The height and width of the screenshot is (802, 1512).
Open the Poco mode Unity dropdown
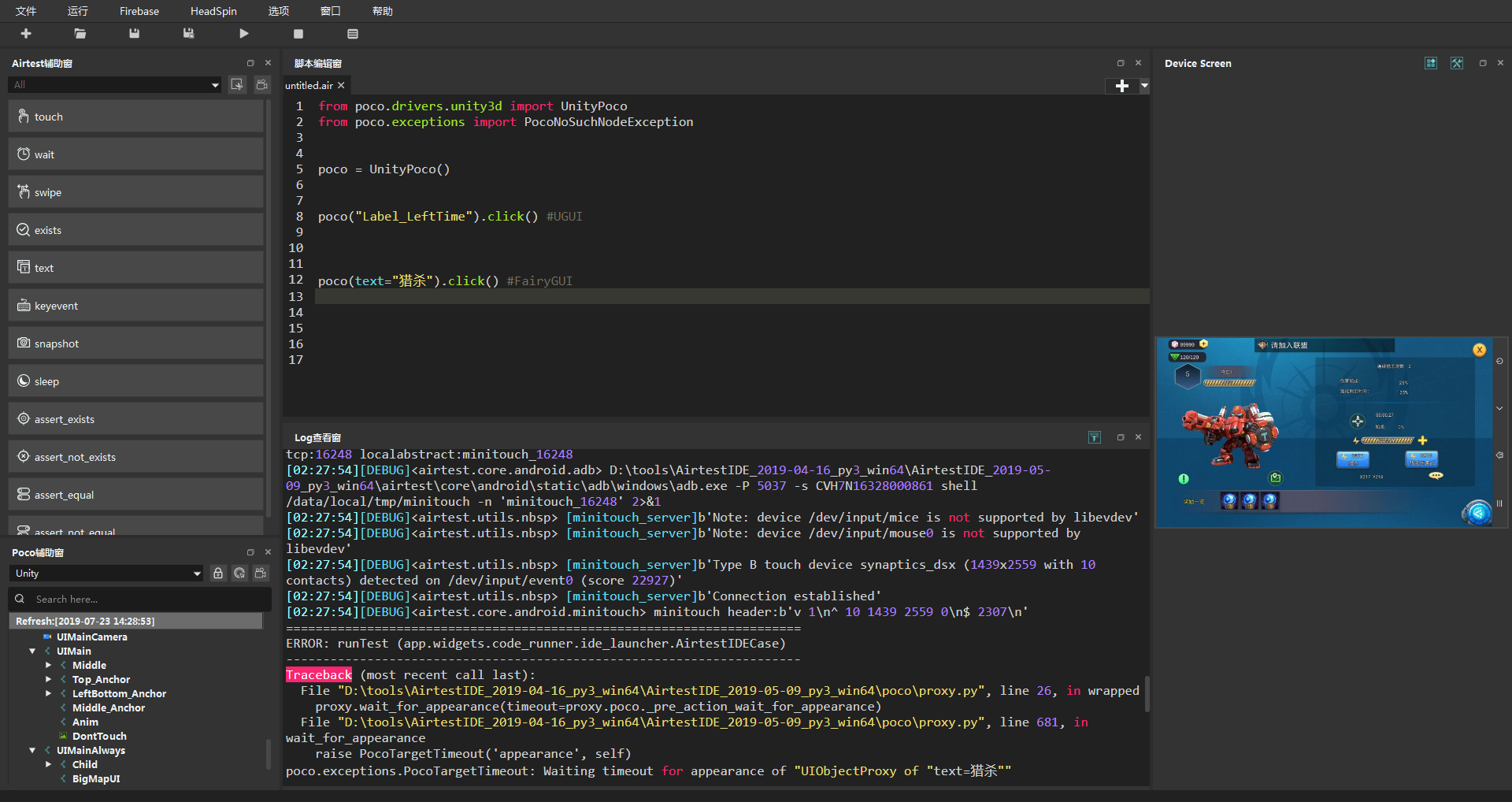pyautogui.click(x=106, y=574)
